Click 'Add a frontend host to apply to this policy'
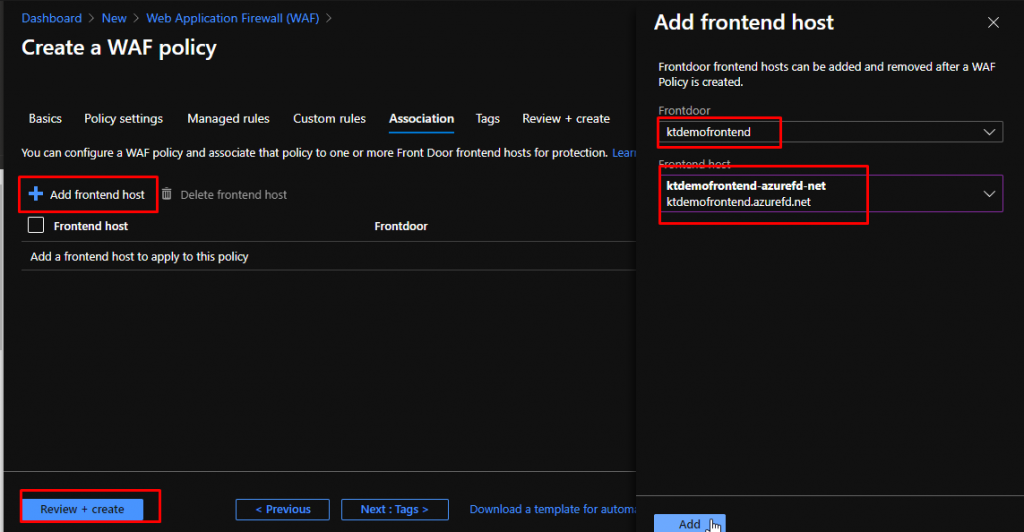Screen dimensions: 1024x532 139,257
